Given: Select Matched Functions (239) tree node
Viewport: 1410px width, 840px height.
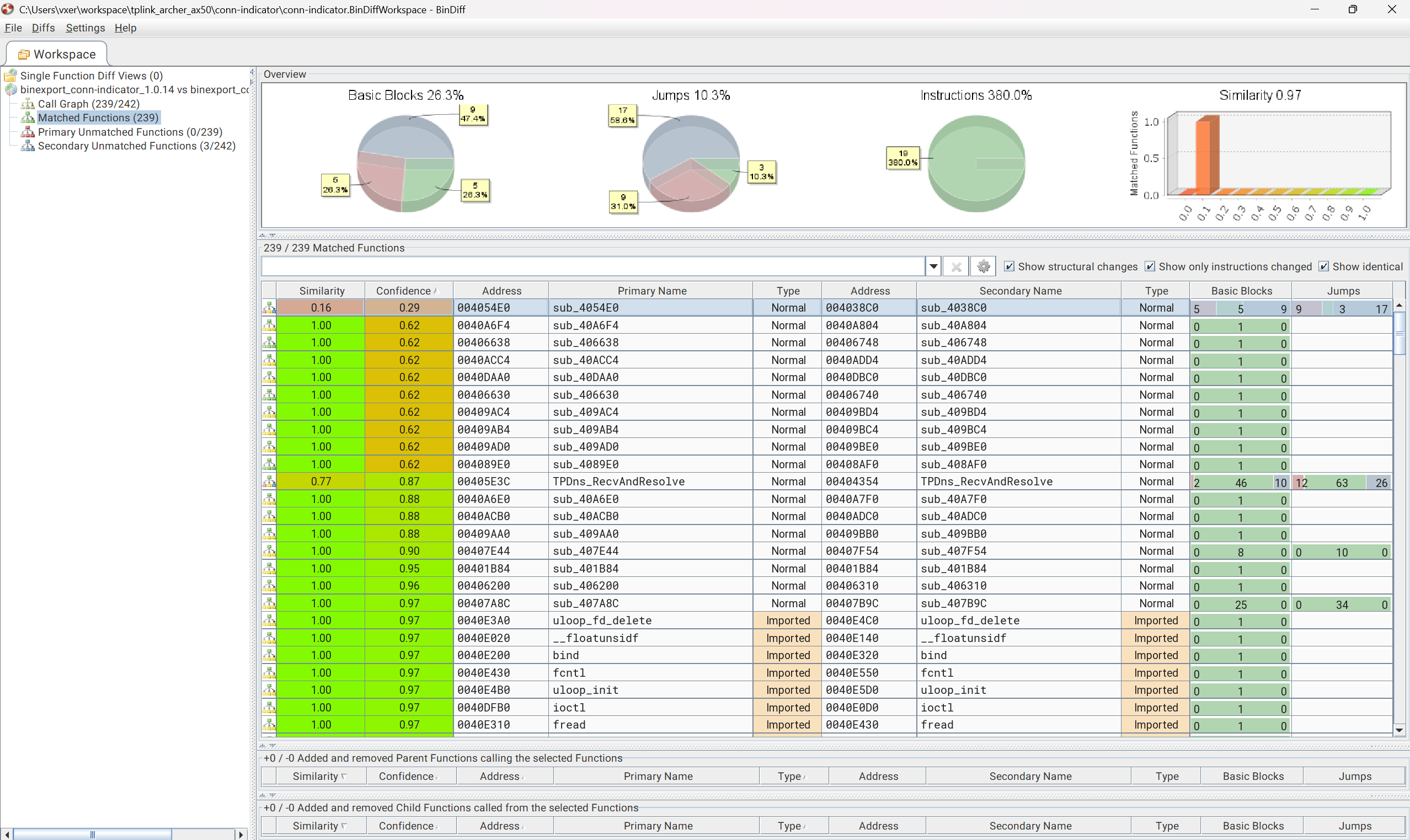Looking at the screenshot, I should [97, 117].
